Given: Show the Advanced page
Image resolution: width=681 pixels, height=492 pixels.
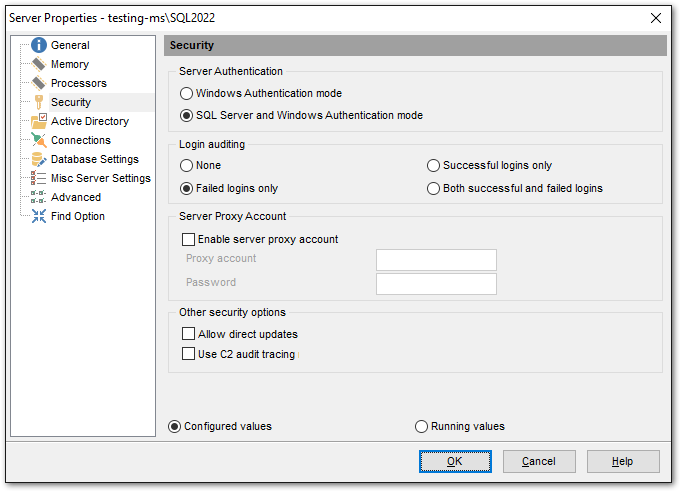Looking at the screenshot, I should [76, 197].
